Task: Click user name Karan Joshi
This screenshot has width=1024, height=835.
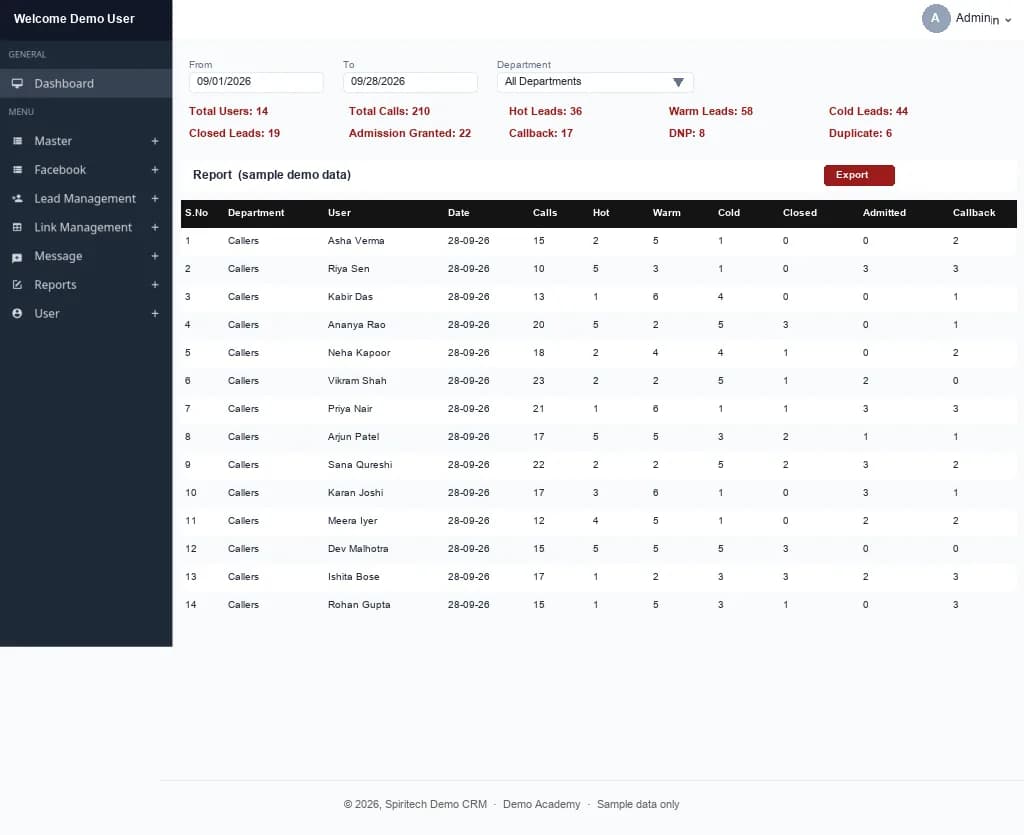Action: [x=355, y=493]
